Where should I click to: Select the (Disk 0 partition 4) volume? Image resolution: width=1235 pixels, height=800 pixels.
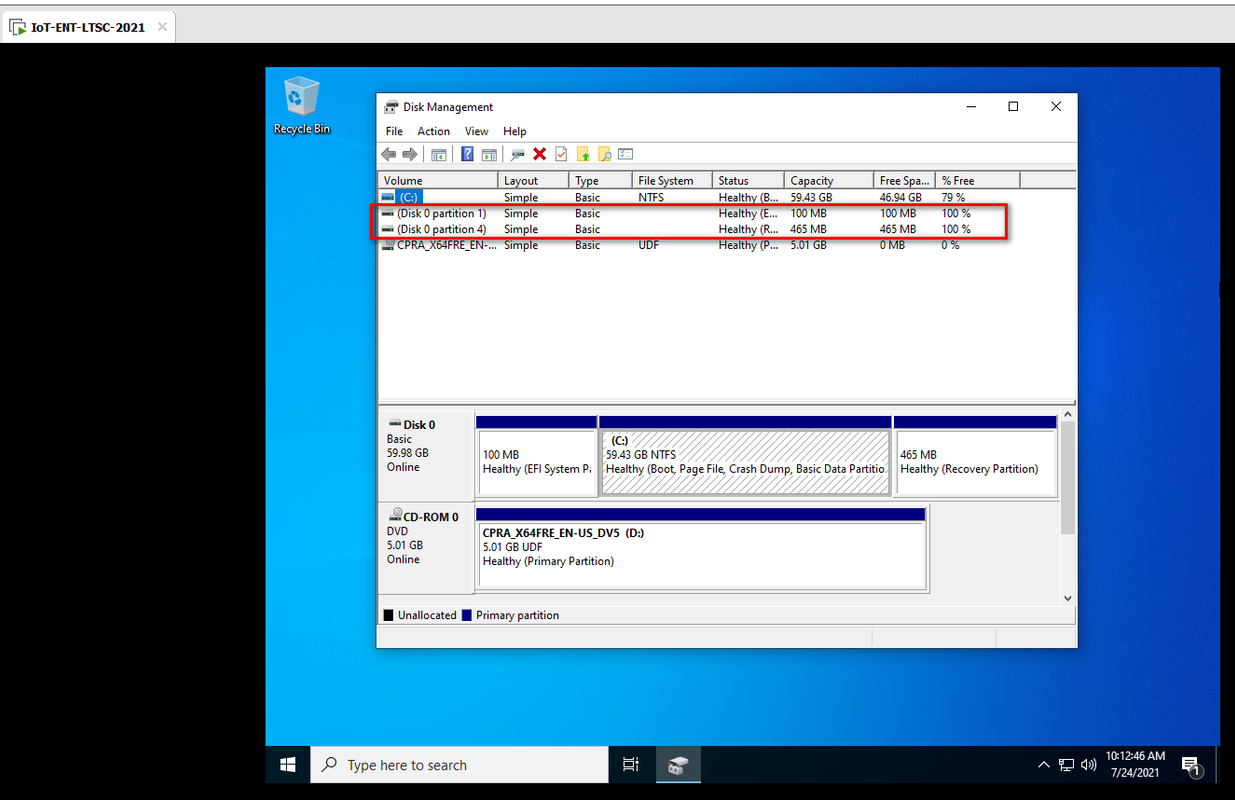pos(442,229)
